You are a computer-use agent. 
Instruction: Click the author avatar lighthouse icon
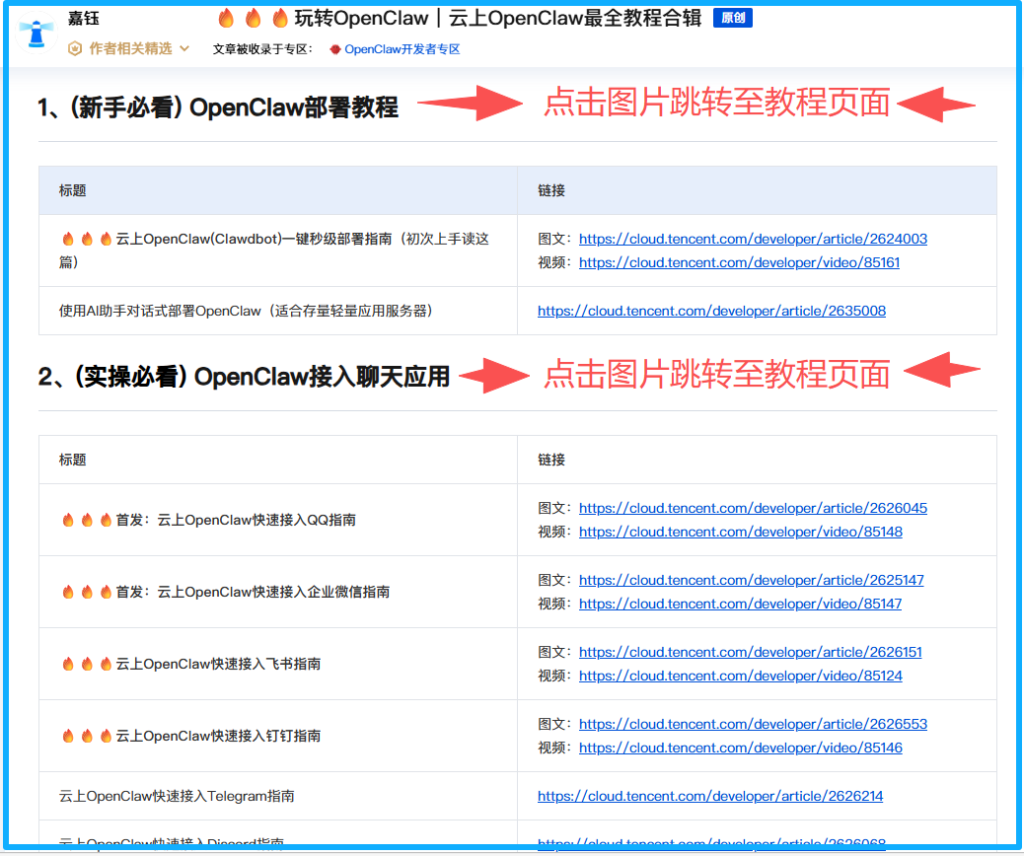[35, 32]
